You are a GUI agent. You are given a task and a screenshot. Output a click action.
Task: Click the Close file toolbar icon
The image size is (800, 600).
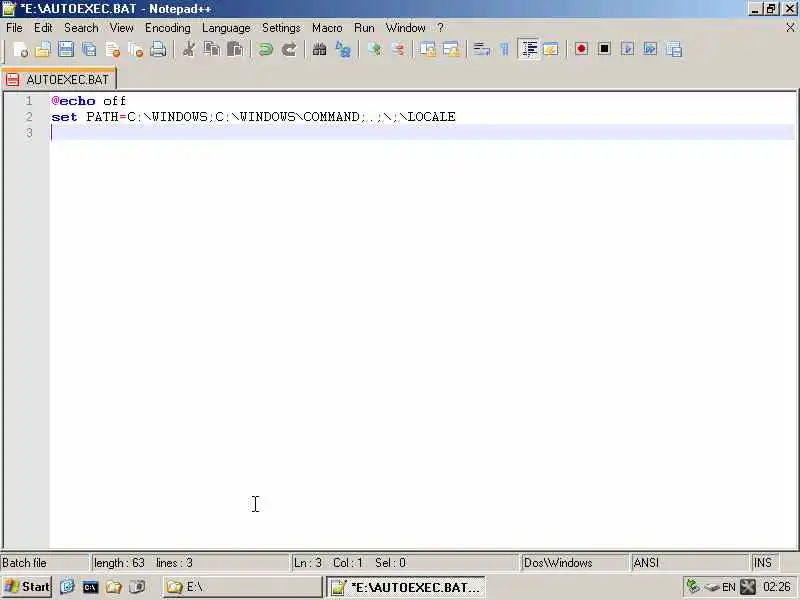[112, 49]
